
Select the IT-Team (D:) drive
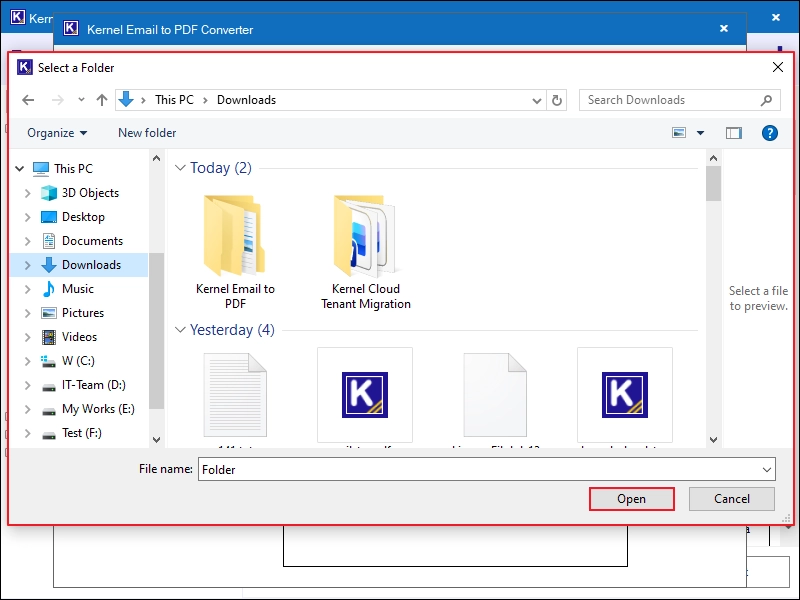click(93, 385)
